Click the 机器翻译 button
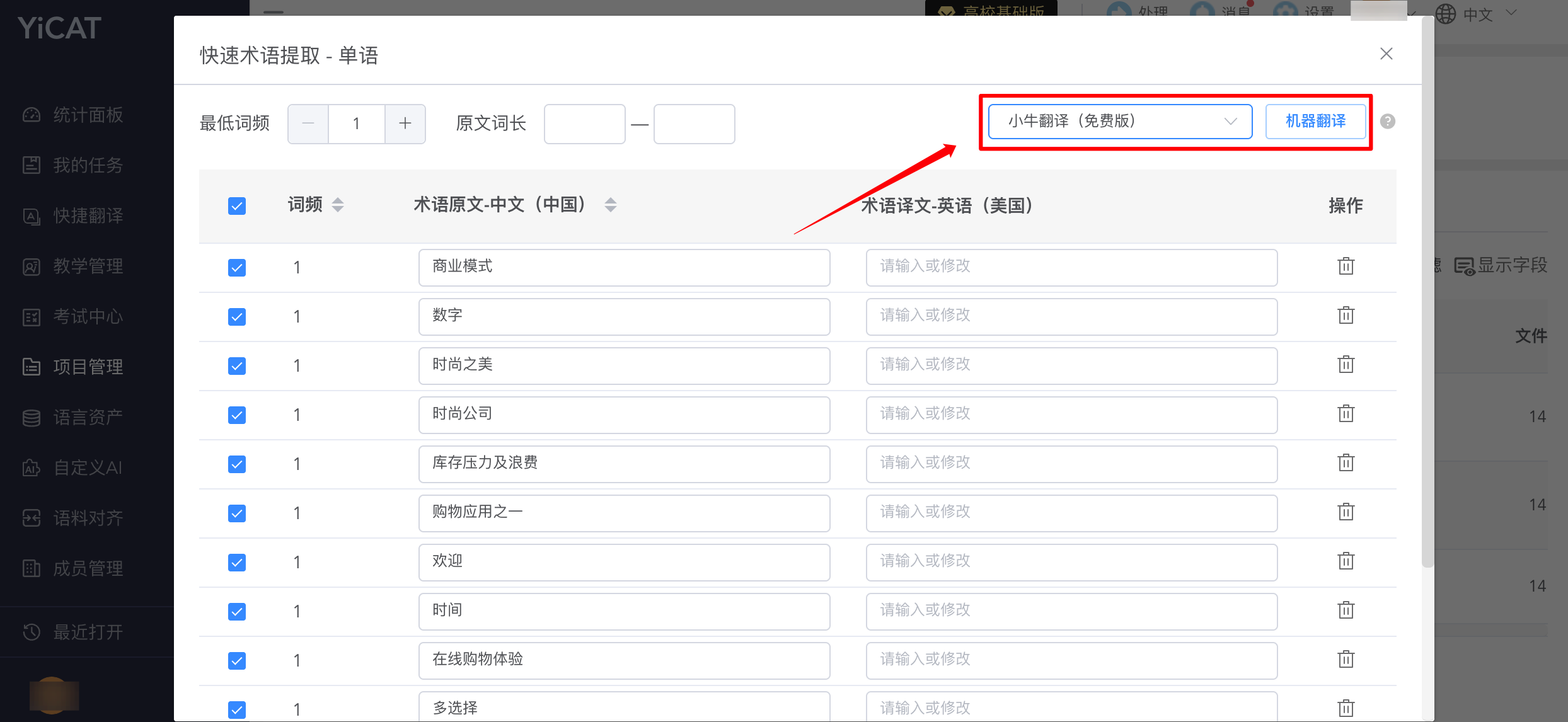Screen dimensions: 1568x722 coord(1315,122)
